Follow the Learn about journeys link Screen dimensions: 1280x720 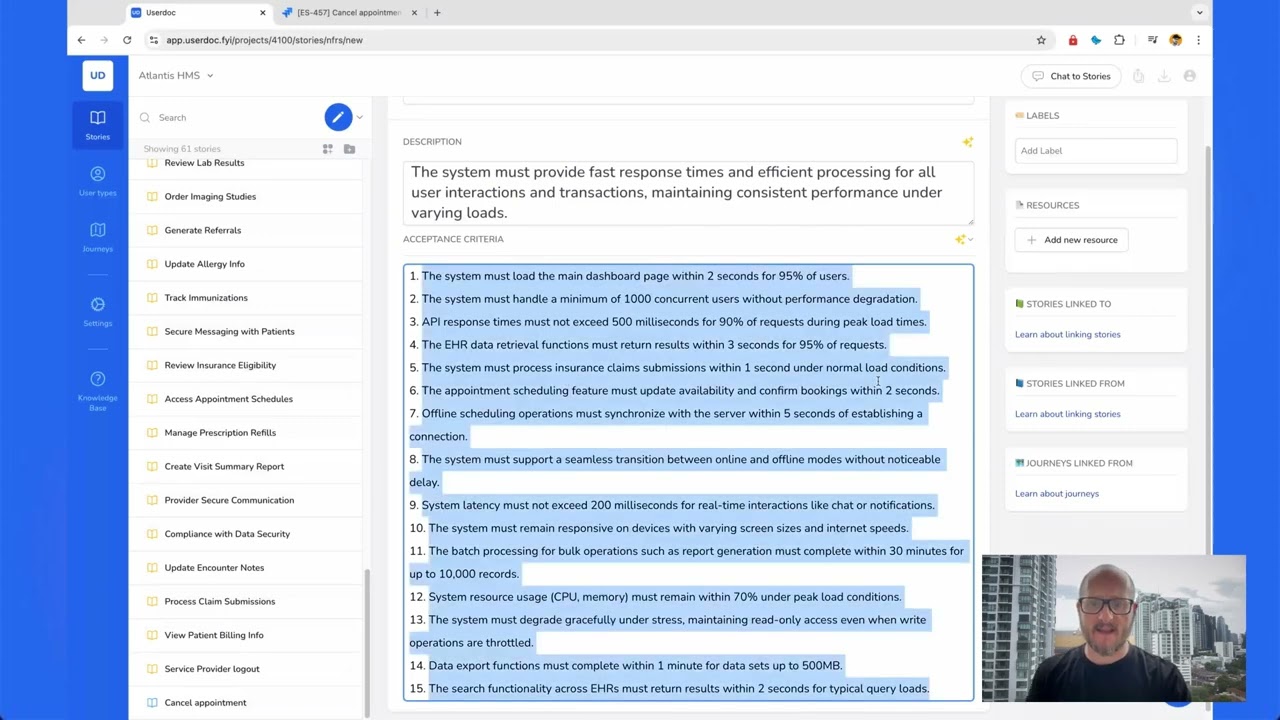(1056, 493)
